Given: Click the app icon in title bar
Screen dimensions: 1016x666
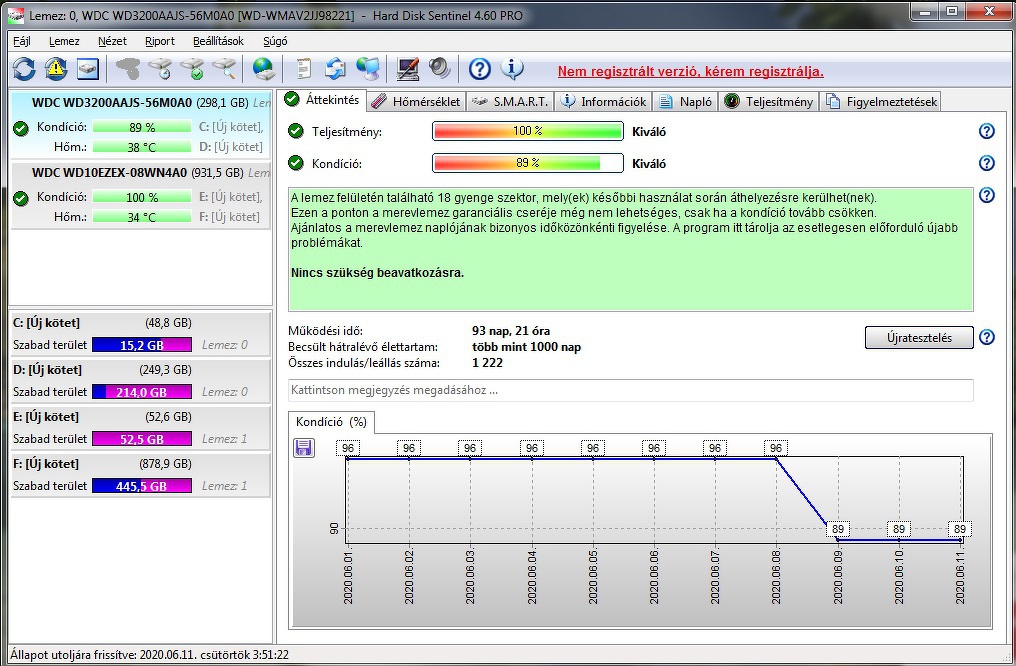Looking at the screenshot, I should point(16,15).
